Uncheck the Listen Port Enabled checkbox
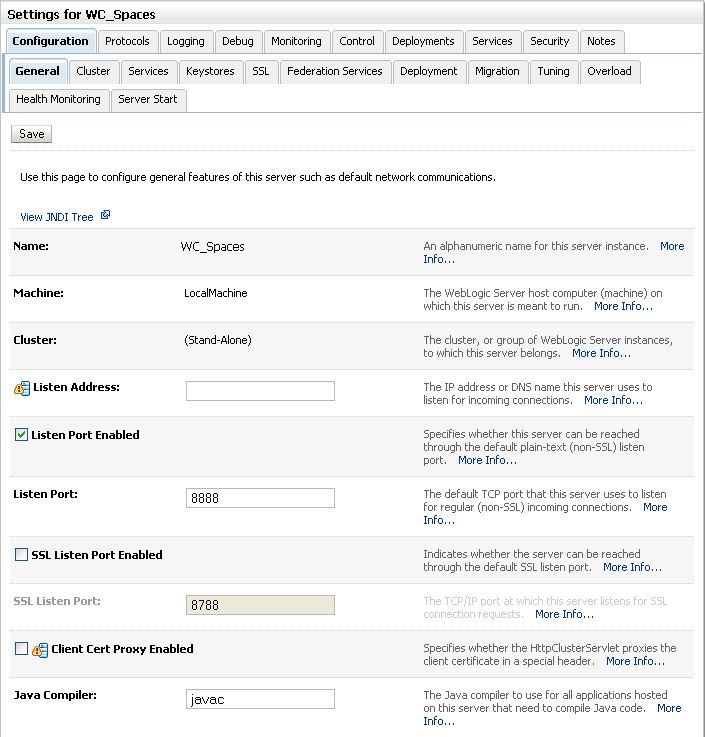 pyautogui.click(x=21, y=435)
